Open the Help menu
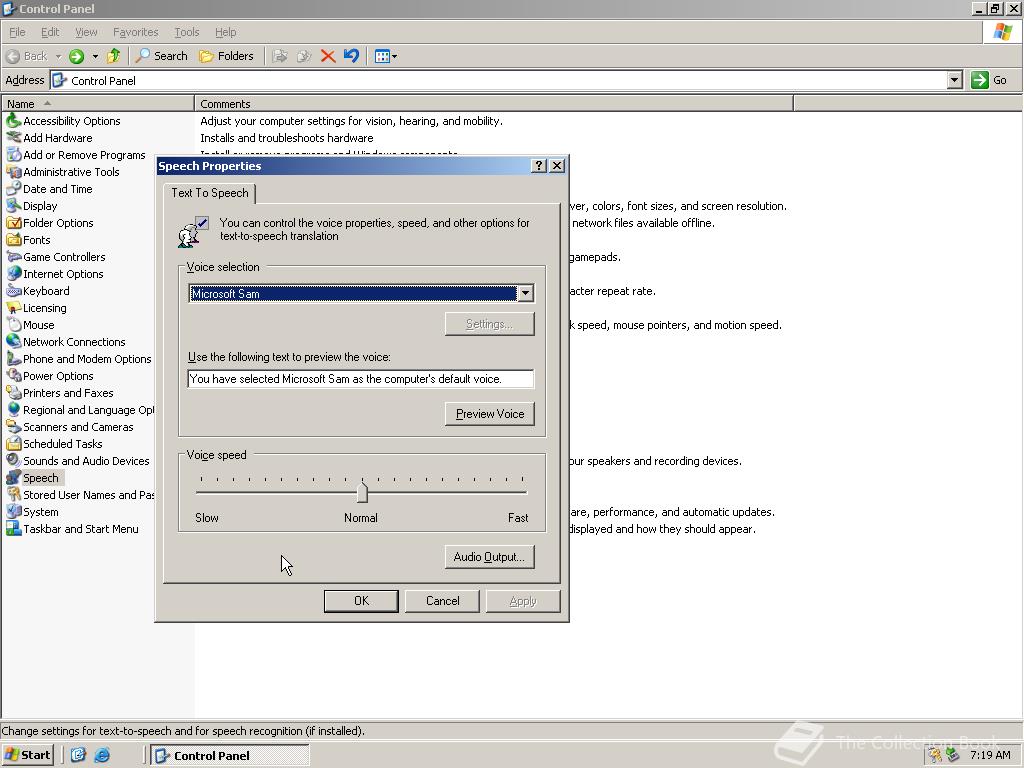 pos(225,32)
